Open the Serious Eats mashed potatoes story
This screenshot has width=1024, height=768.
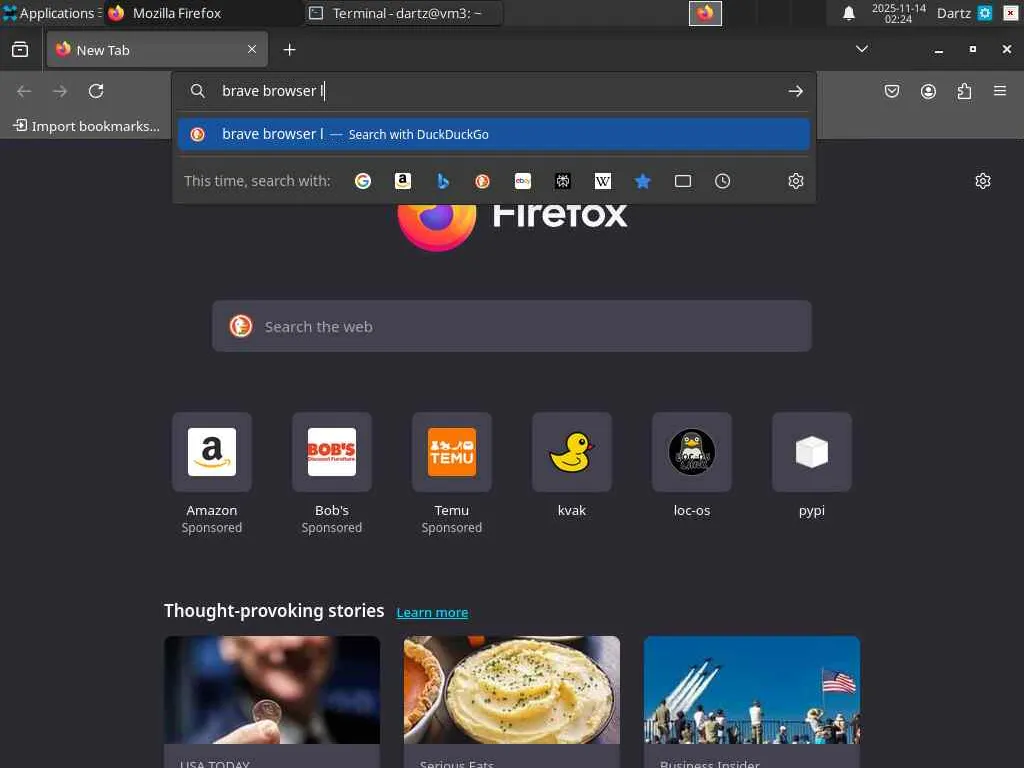[512, 701]
